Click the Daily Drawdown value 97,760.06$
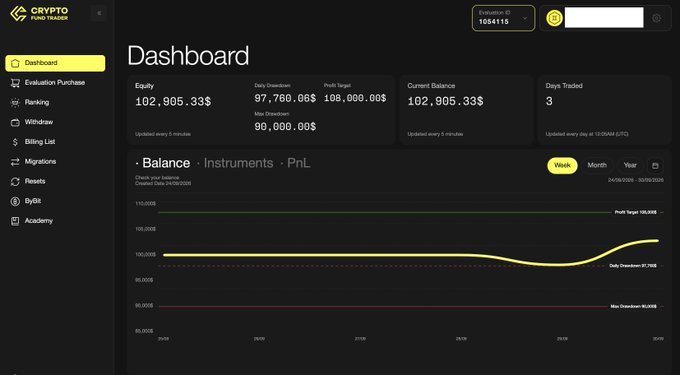This screenshot has width=680, height=375. tap(285, 98)
